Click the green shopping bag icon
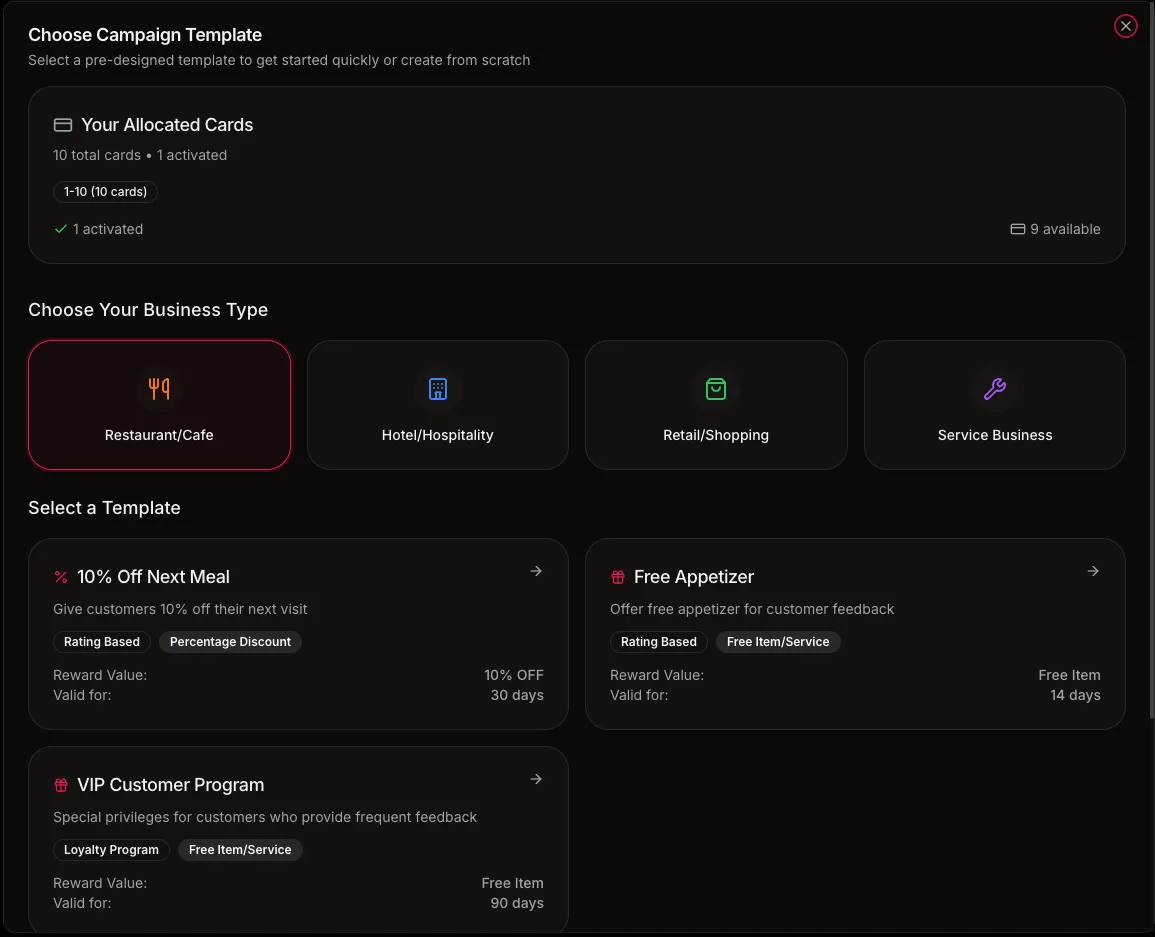The image size is (1155, 937). pyautogui.click(x=716, y=389)
